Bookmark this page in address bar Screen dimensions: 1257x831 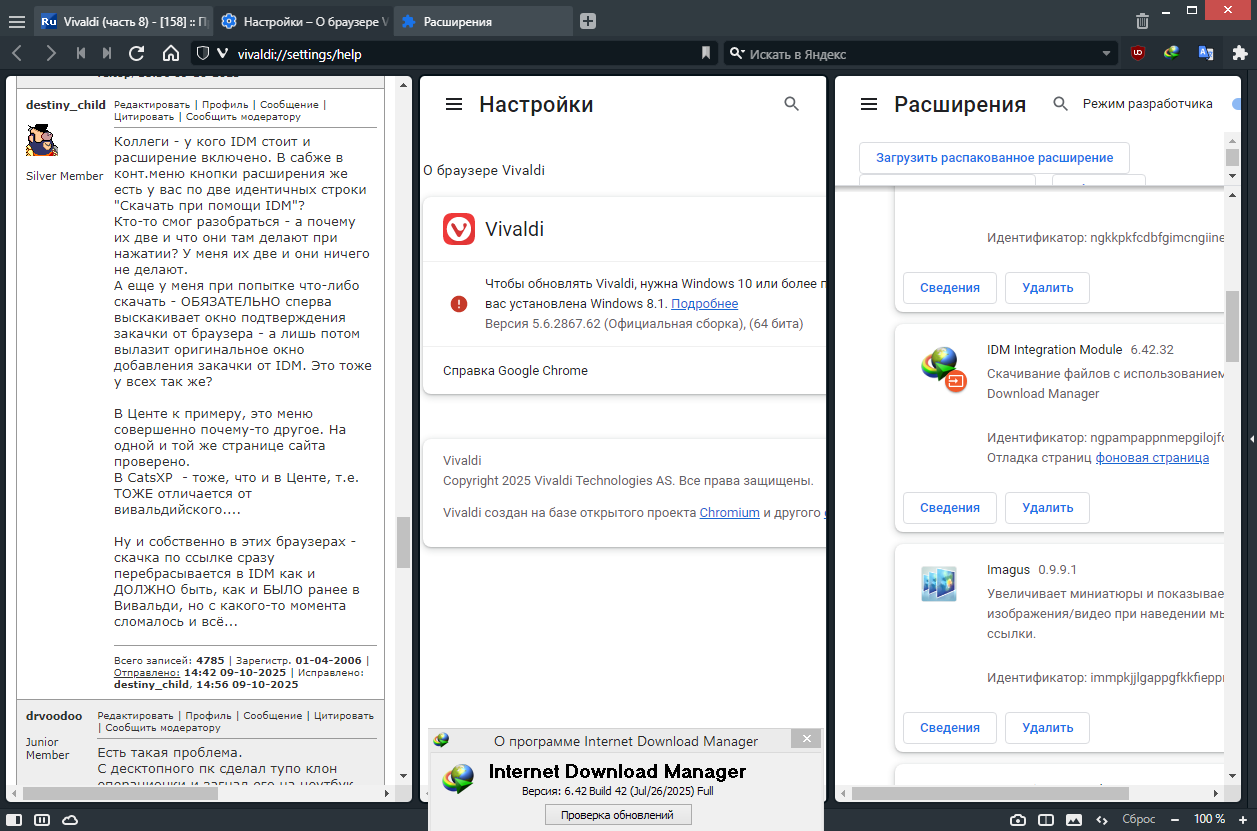pos(706,54)
